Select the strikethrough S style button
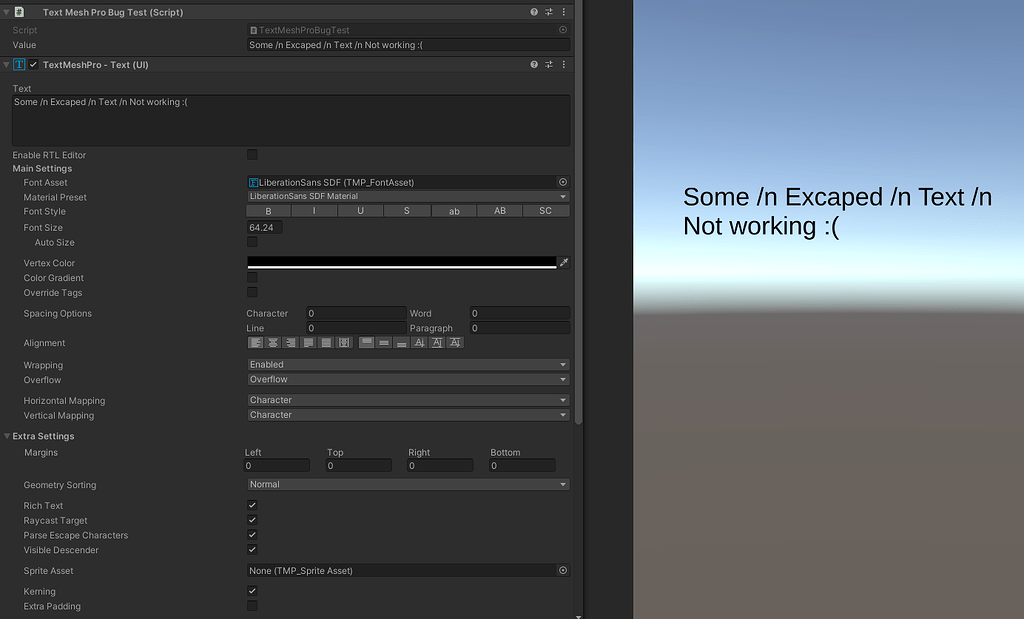The image size is (1024, 619). coord(407,211)
